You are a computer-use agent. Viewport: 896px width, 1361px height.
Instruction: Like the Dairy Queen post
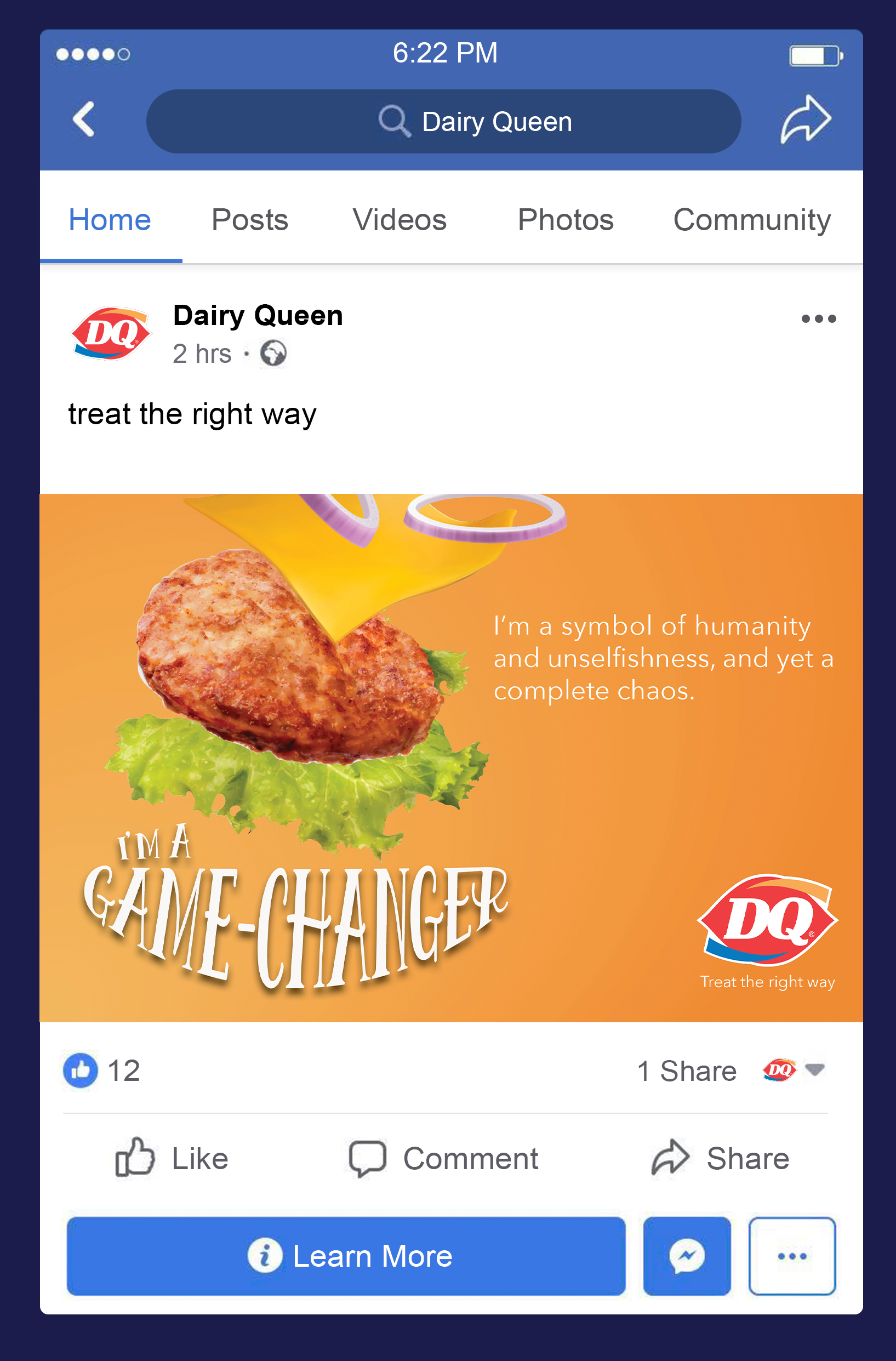(x=172, y=1158)
